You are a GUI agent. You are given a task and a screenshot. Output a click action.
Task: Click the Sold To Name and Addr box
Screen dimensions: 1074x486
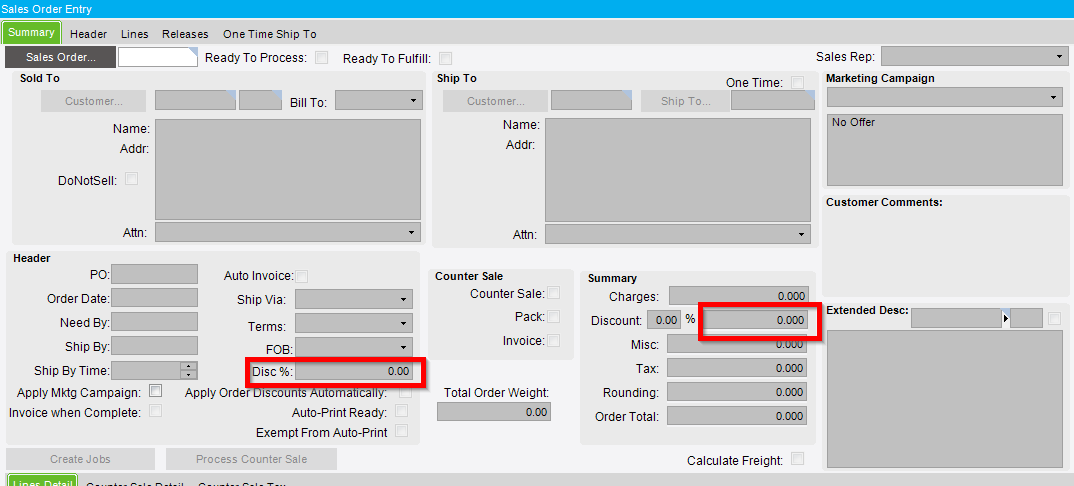pos(288,169)
